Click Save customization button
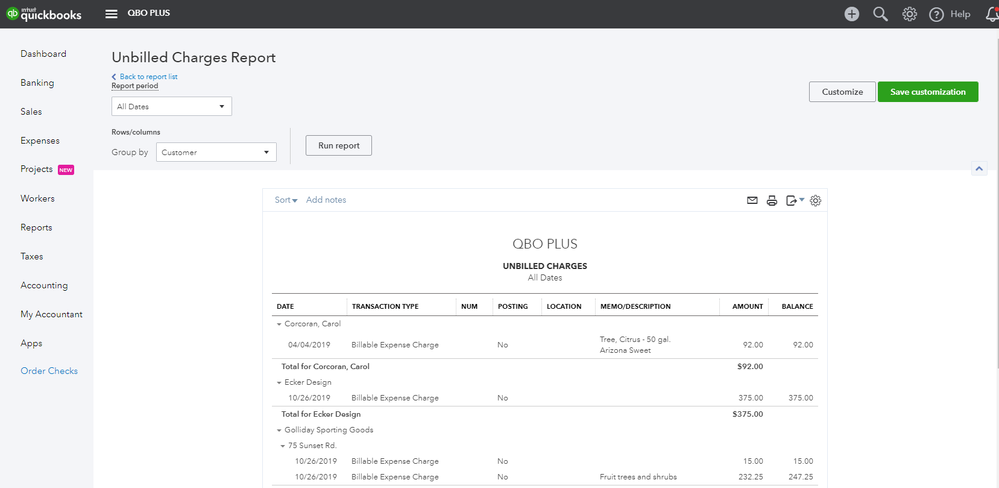This screenshot has height=488, width=999. click(x=927, y=92)
